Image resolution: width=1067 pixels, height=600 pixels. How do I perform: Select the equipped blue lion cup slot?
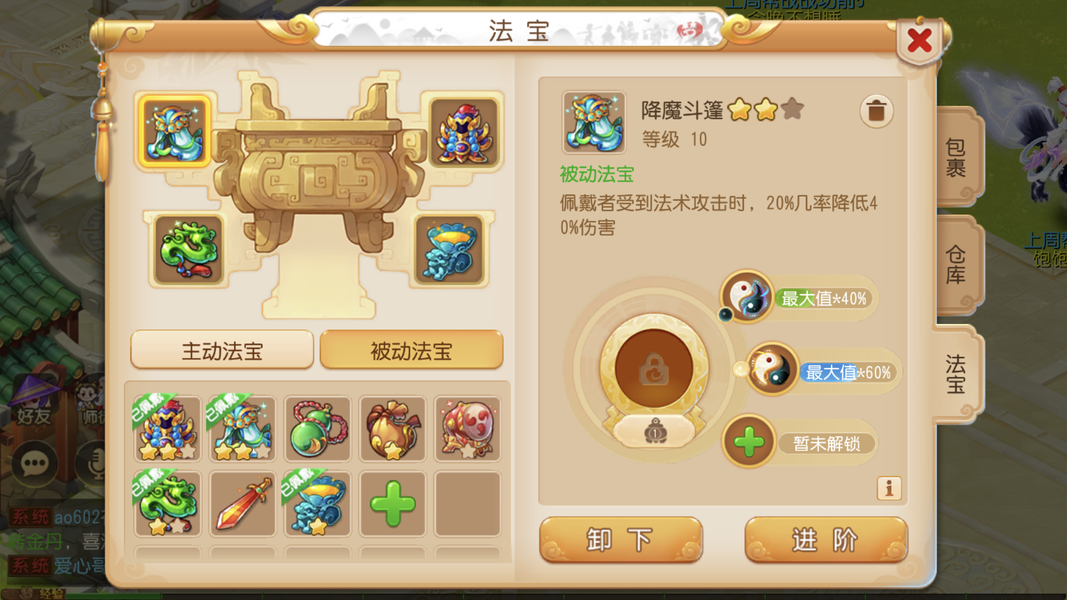[x=449, y=250]
